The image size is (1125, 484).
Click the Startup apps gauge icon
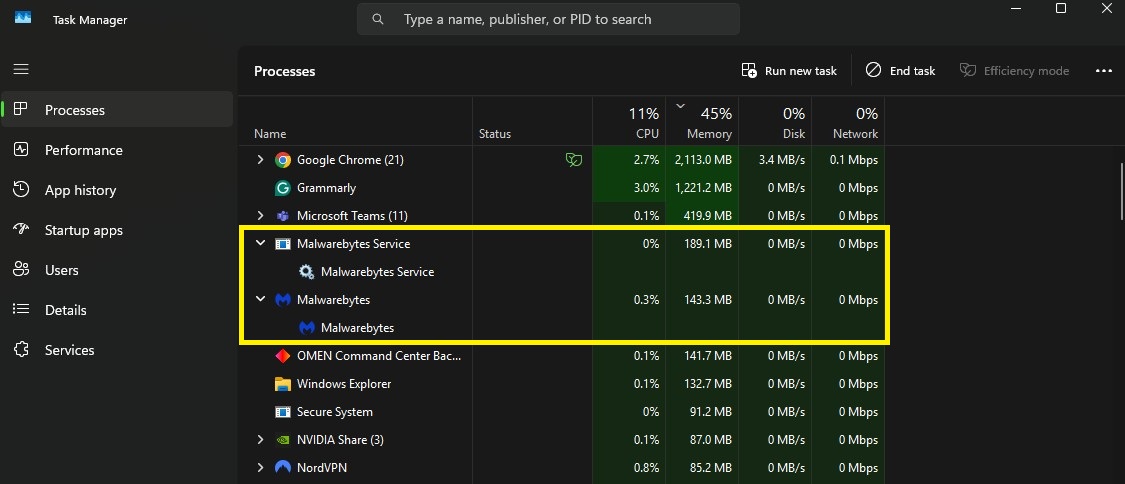pyautogui.click(x=21, y=230)
